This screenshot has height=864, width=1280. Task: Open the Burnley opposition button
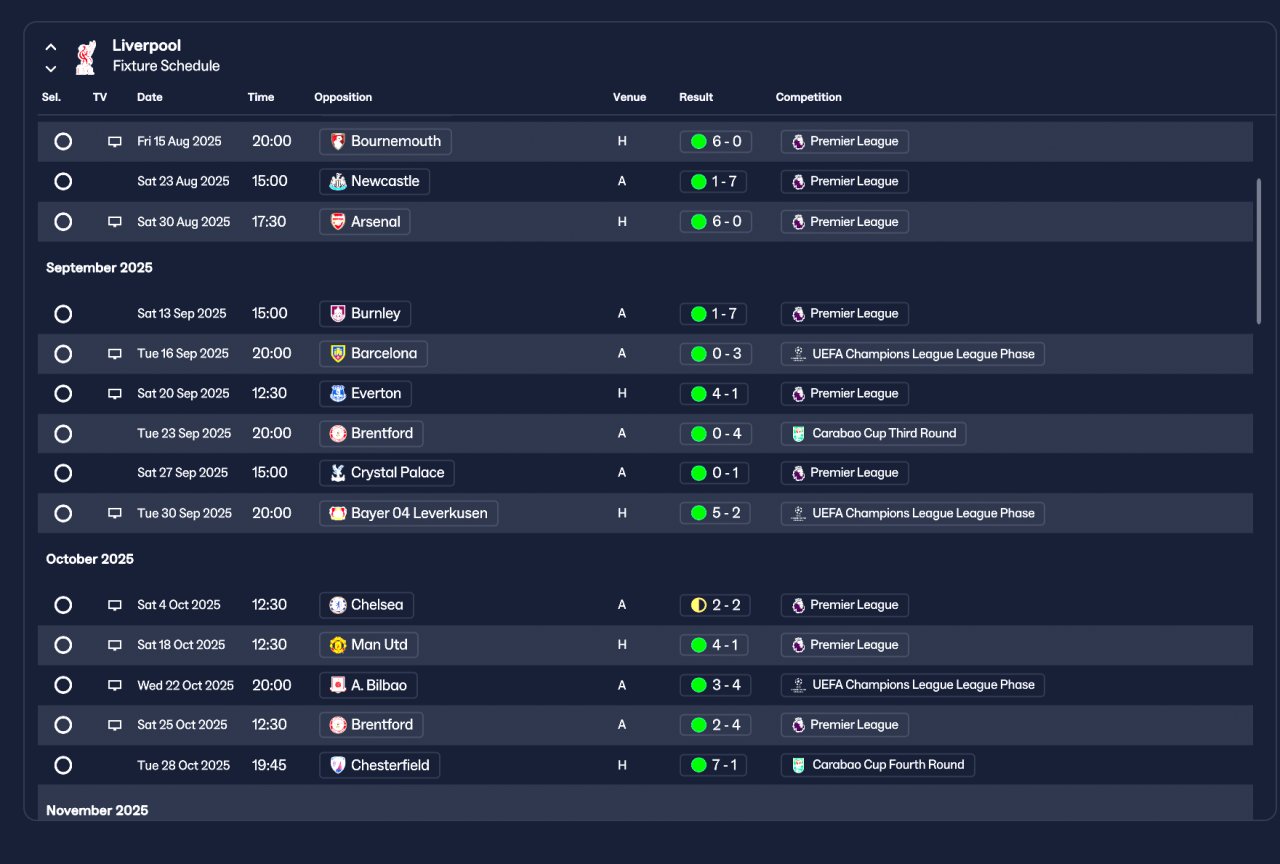[x=365, y=313]
